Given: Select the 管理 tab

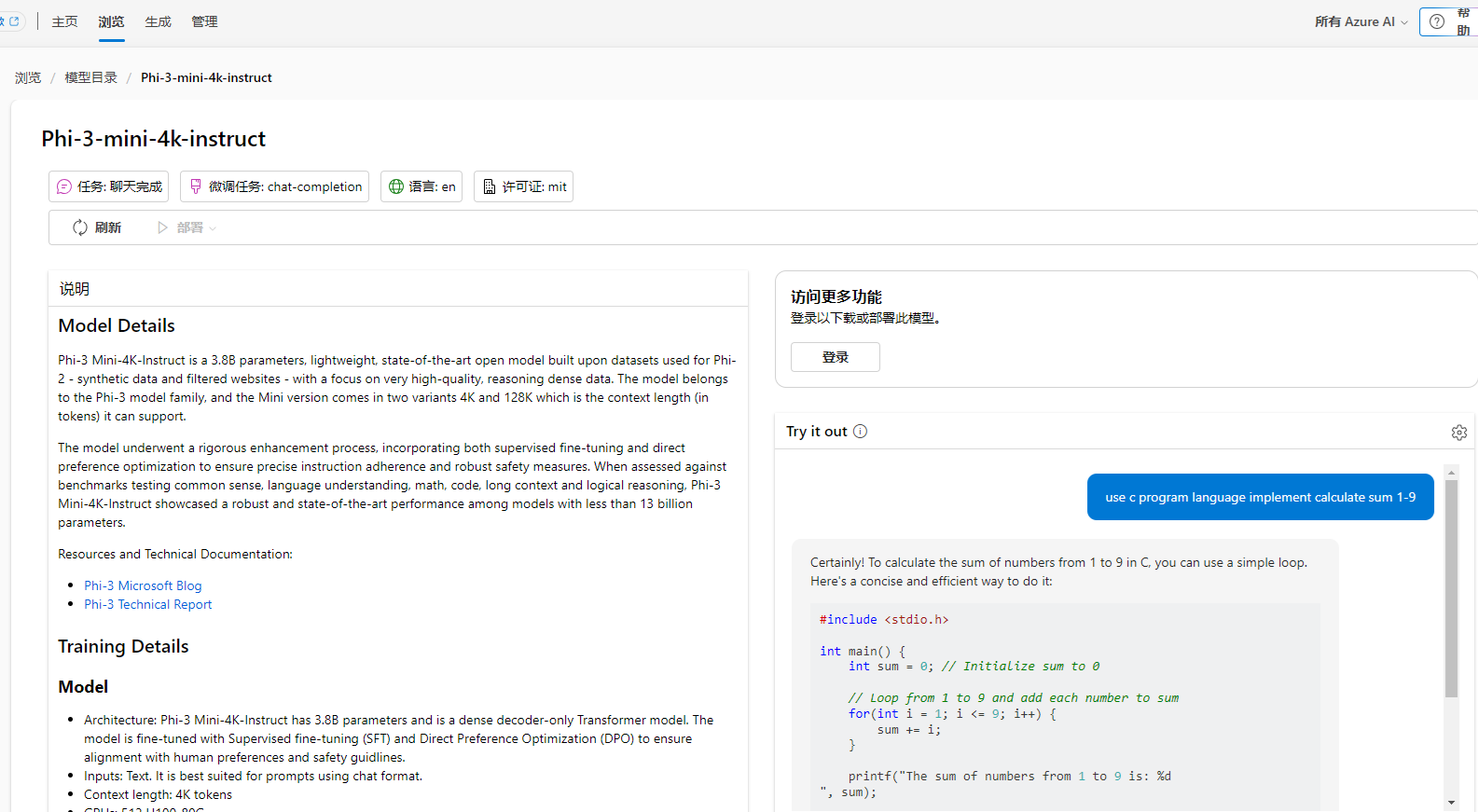Looking at the screenshot, I should pyautogui.click(x=204, y=21).
